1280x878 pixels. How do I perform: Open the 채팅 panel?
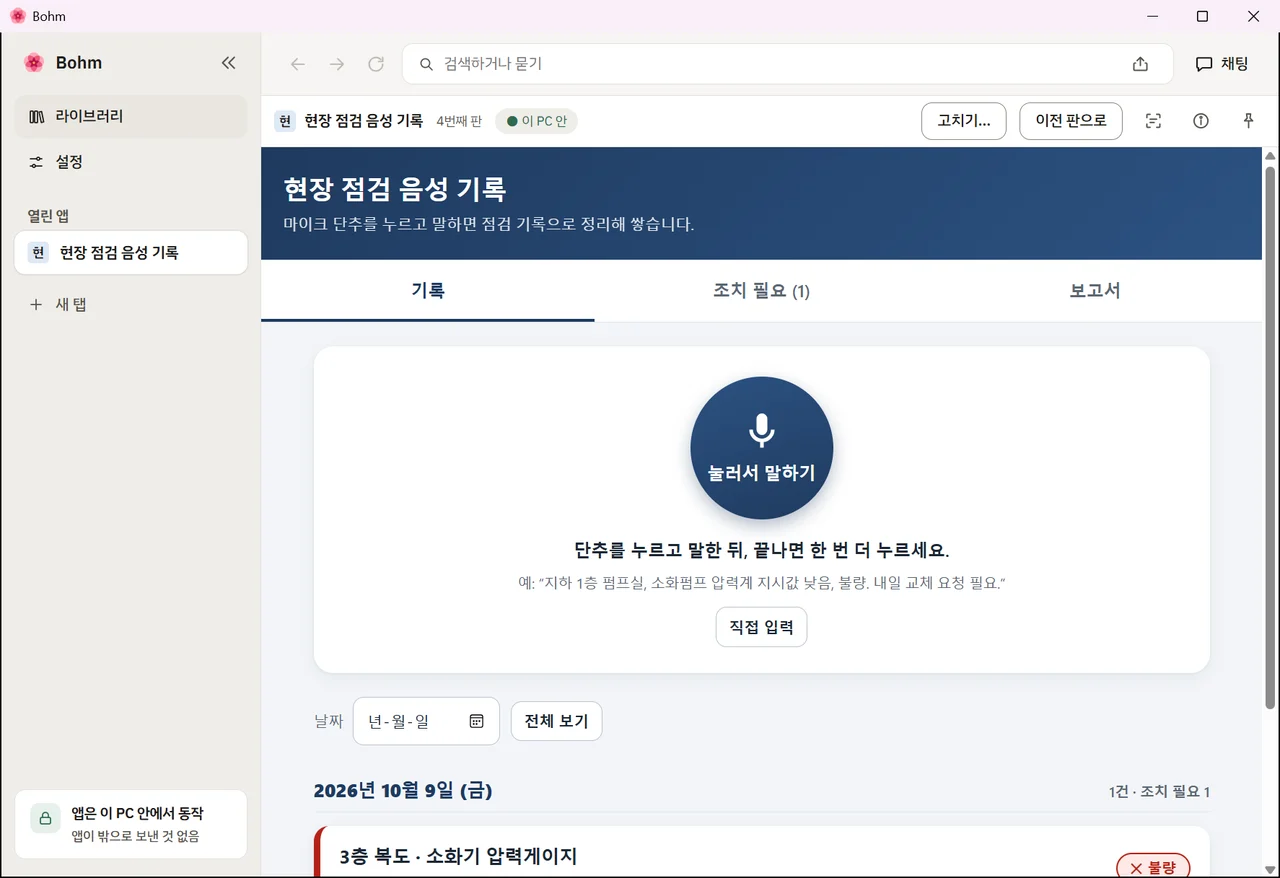pos(1222,64)
